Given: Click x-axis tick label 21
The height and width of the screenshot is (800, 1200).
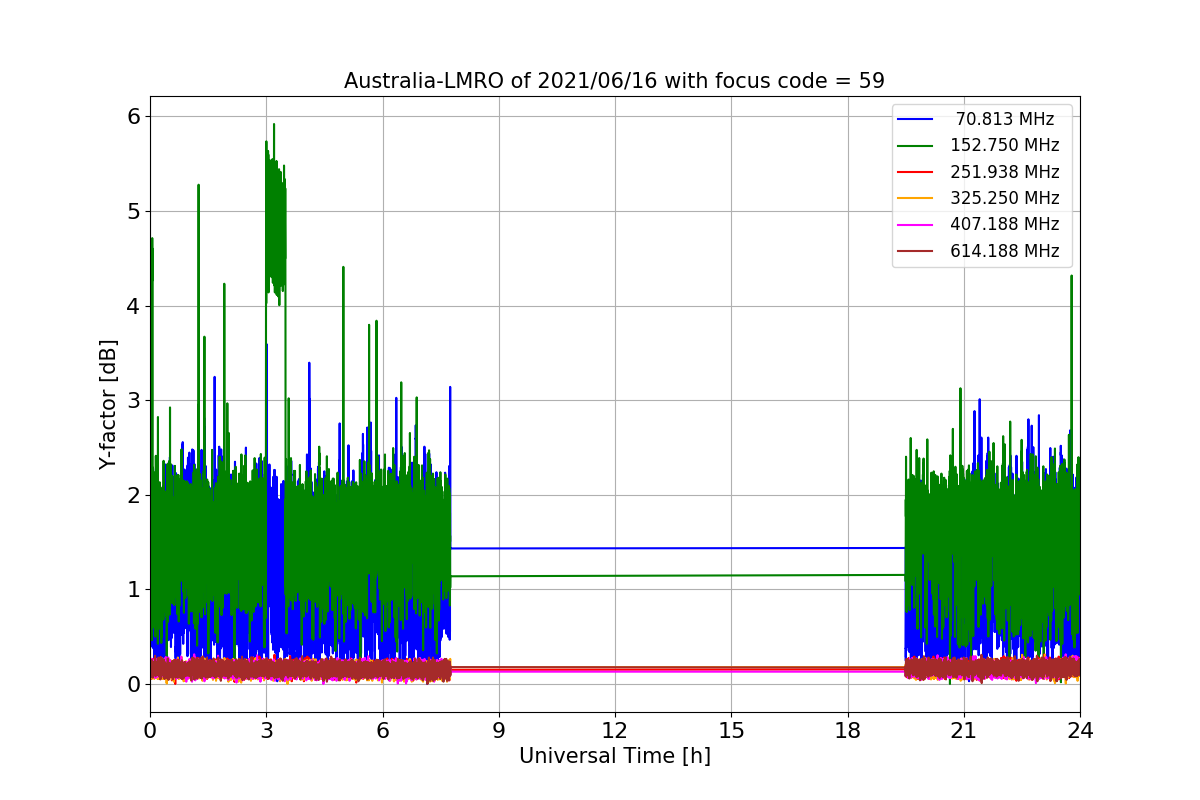Looking at the screenshot, I should click(963, 731).
